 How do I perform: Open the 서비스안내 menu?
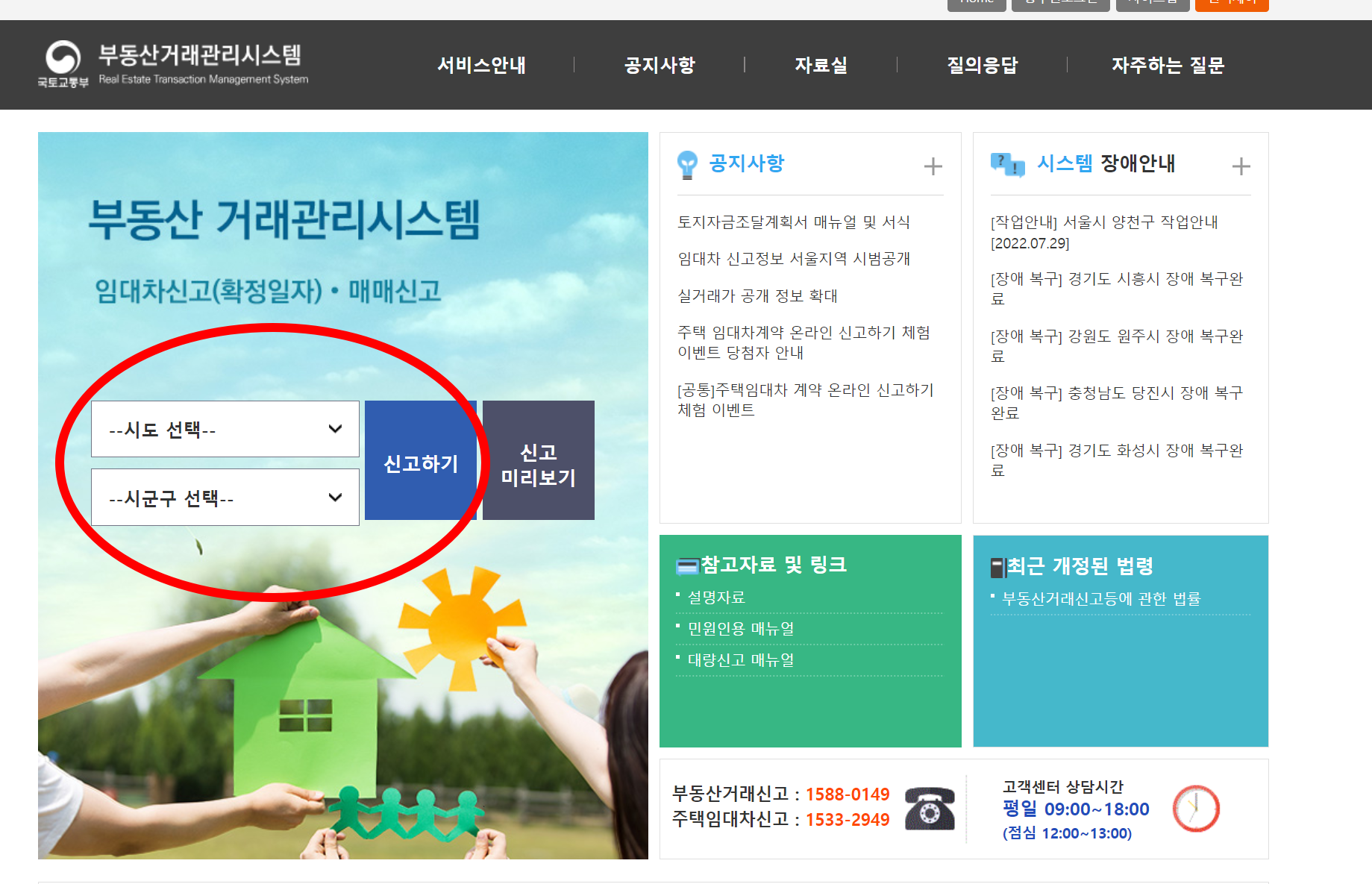click(482, 65)
